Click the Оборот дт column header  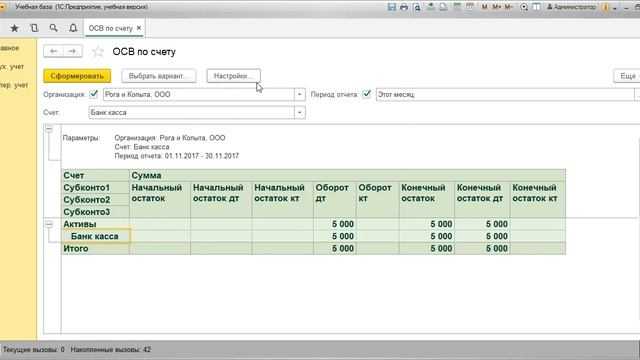[x=335, y=200]
